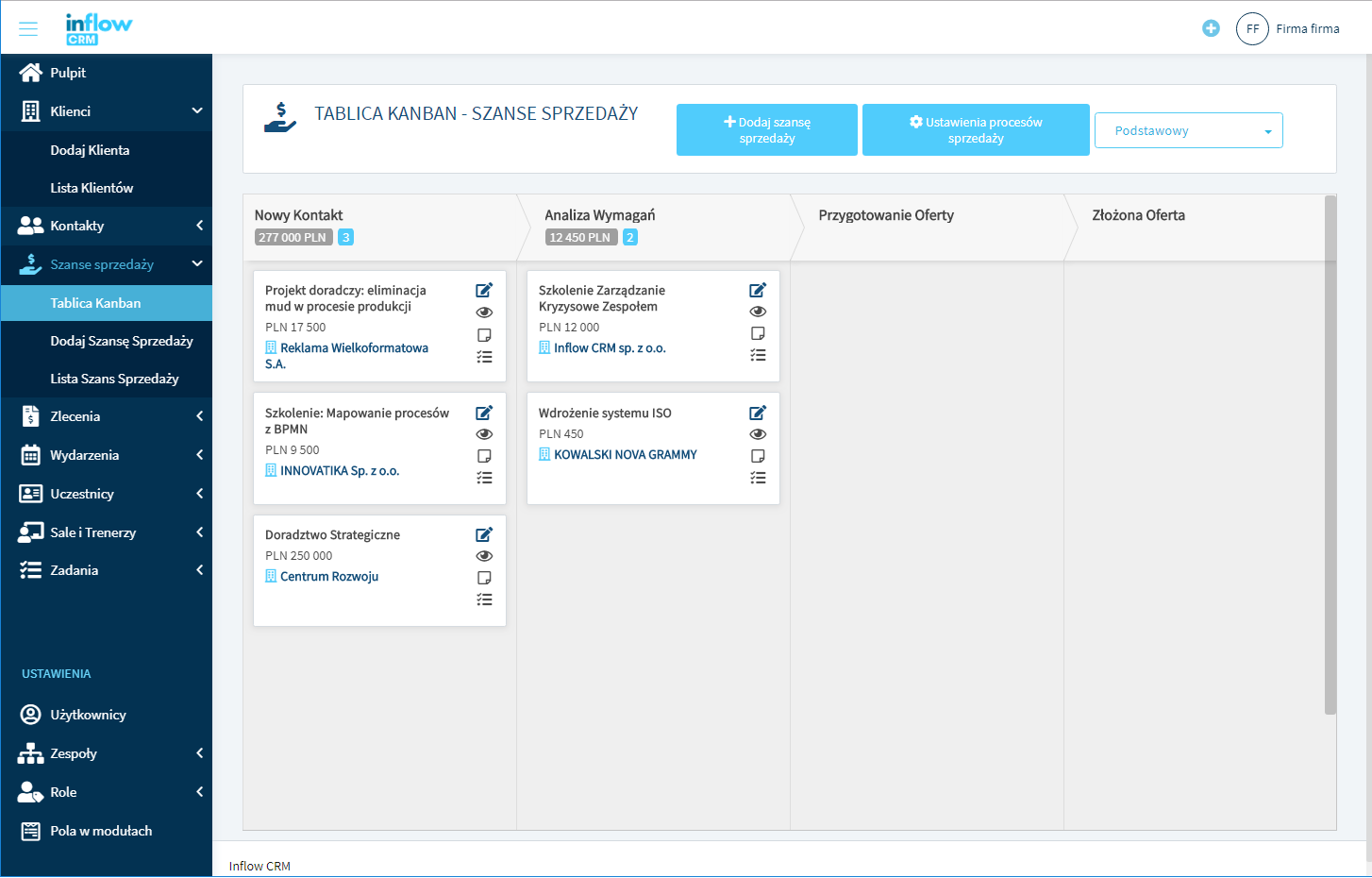Open task list icon on Szkolenie Zarządzanie card
Viewport: 1372px width, 878px height.
coord(758,355)
